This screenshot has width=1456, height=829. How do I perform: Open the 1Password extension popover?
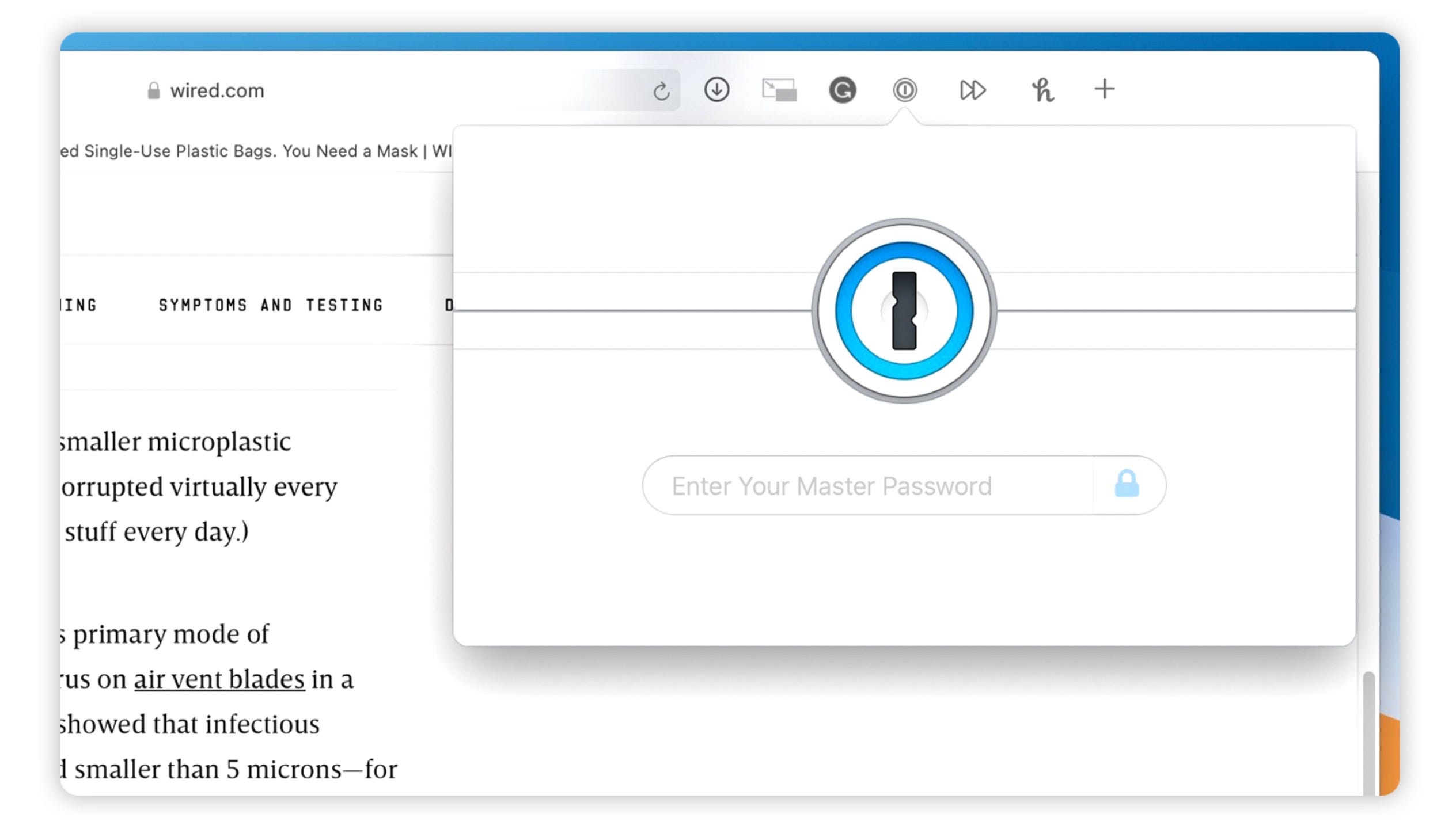(904, 90)
